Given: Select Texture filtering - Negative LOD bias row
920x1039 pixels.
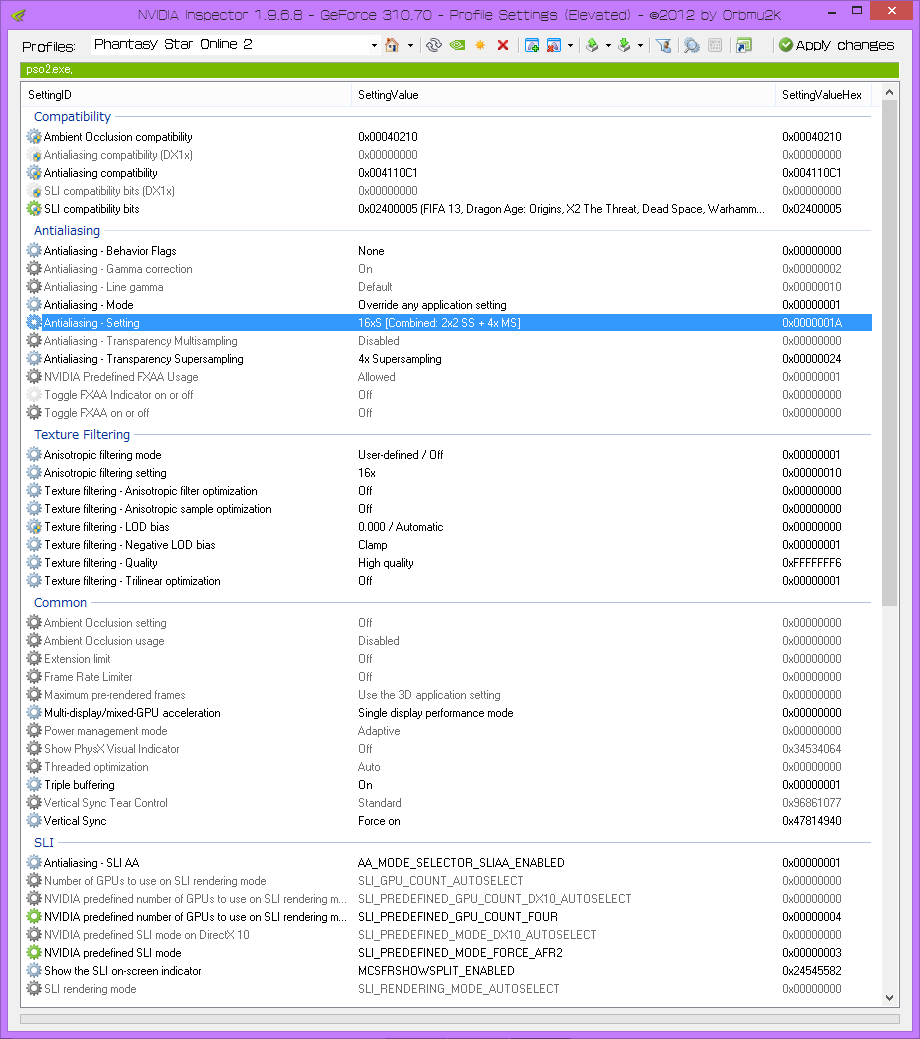Looking at the screenshot, I should tap(448, 545).
